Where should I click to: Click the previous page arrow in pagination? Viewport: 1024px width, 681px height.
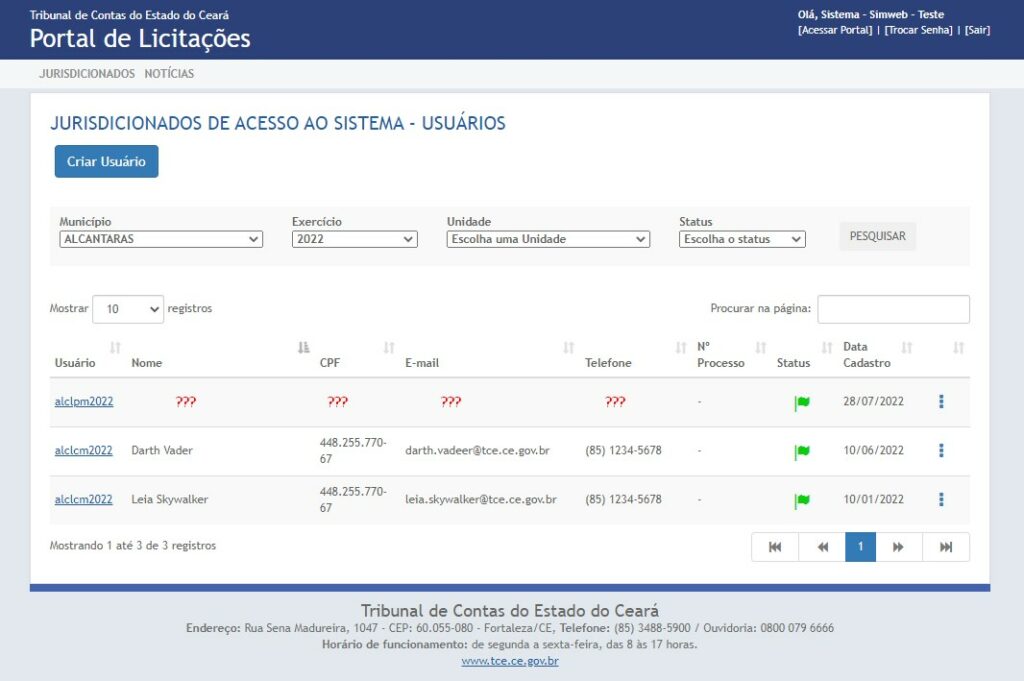click(x=822, y=547)
